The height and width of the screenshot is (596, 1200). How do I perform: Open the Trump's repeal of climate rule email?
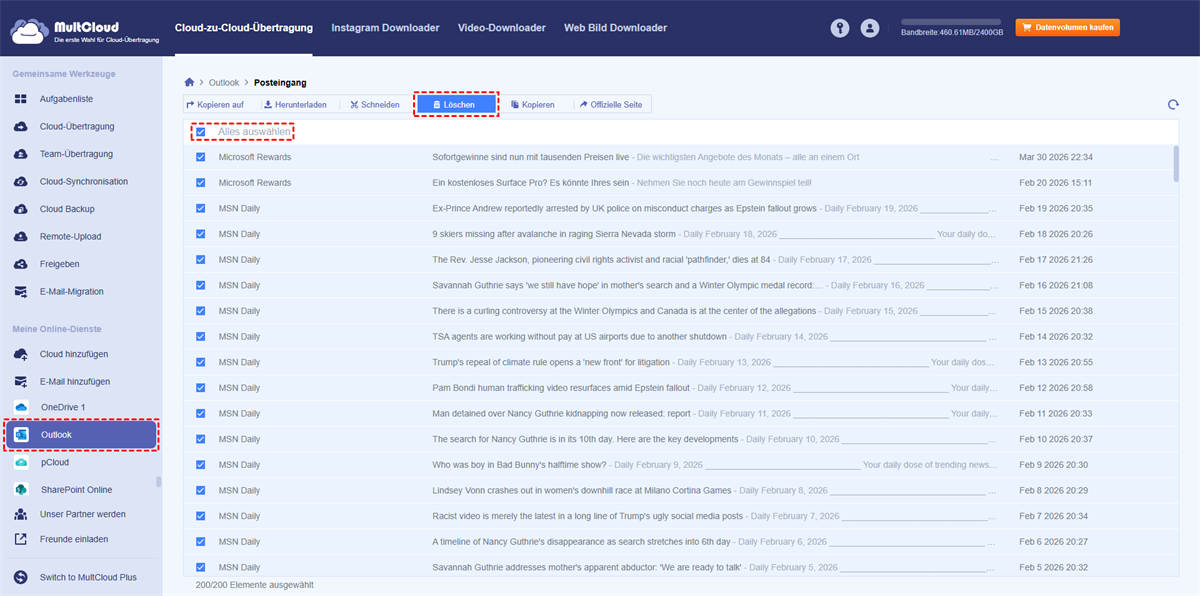(x=552, y=362)
